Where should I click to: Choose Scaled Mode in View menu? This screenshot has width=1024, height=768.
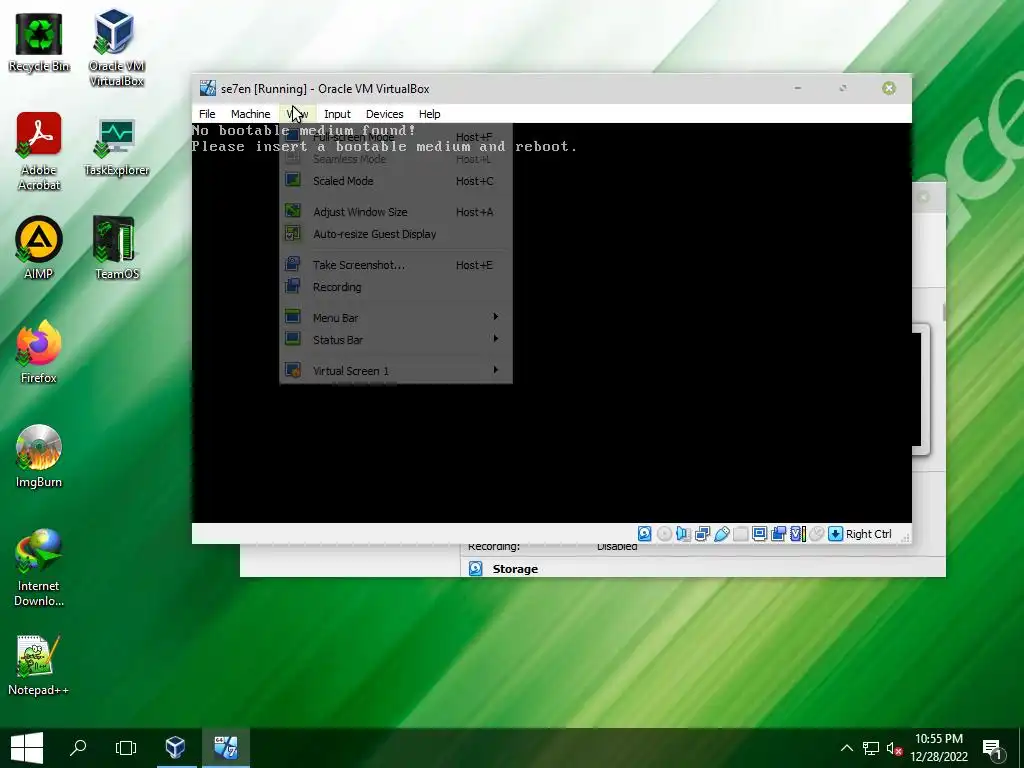396,181
